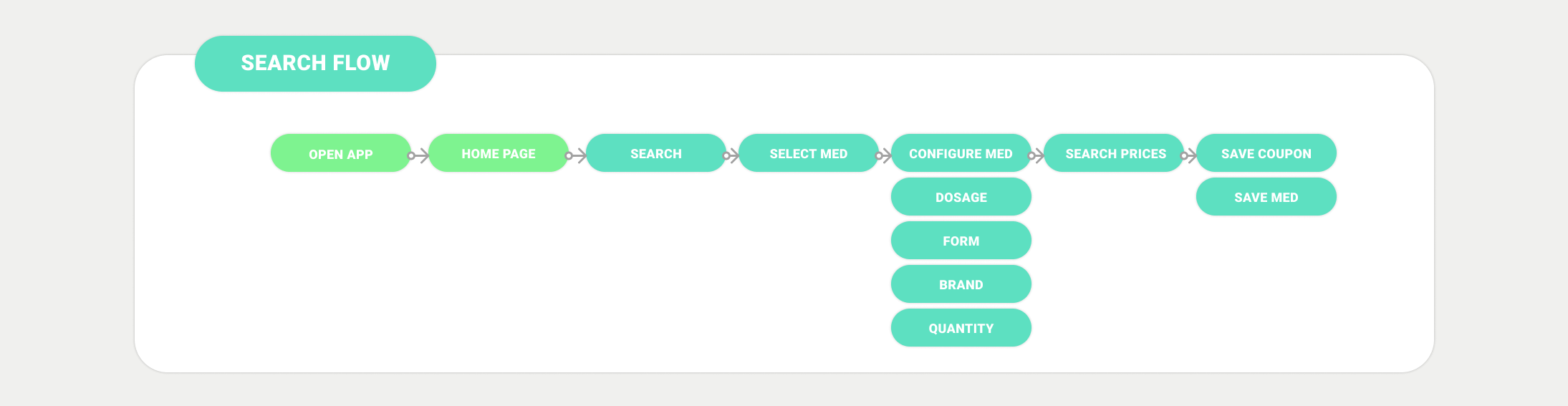Screen dimensions: 1568x406
Task: Click arrow connector between OPEN APP and HOME PAGE
Action: (x=418, y=155)
